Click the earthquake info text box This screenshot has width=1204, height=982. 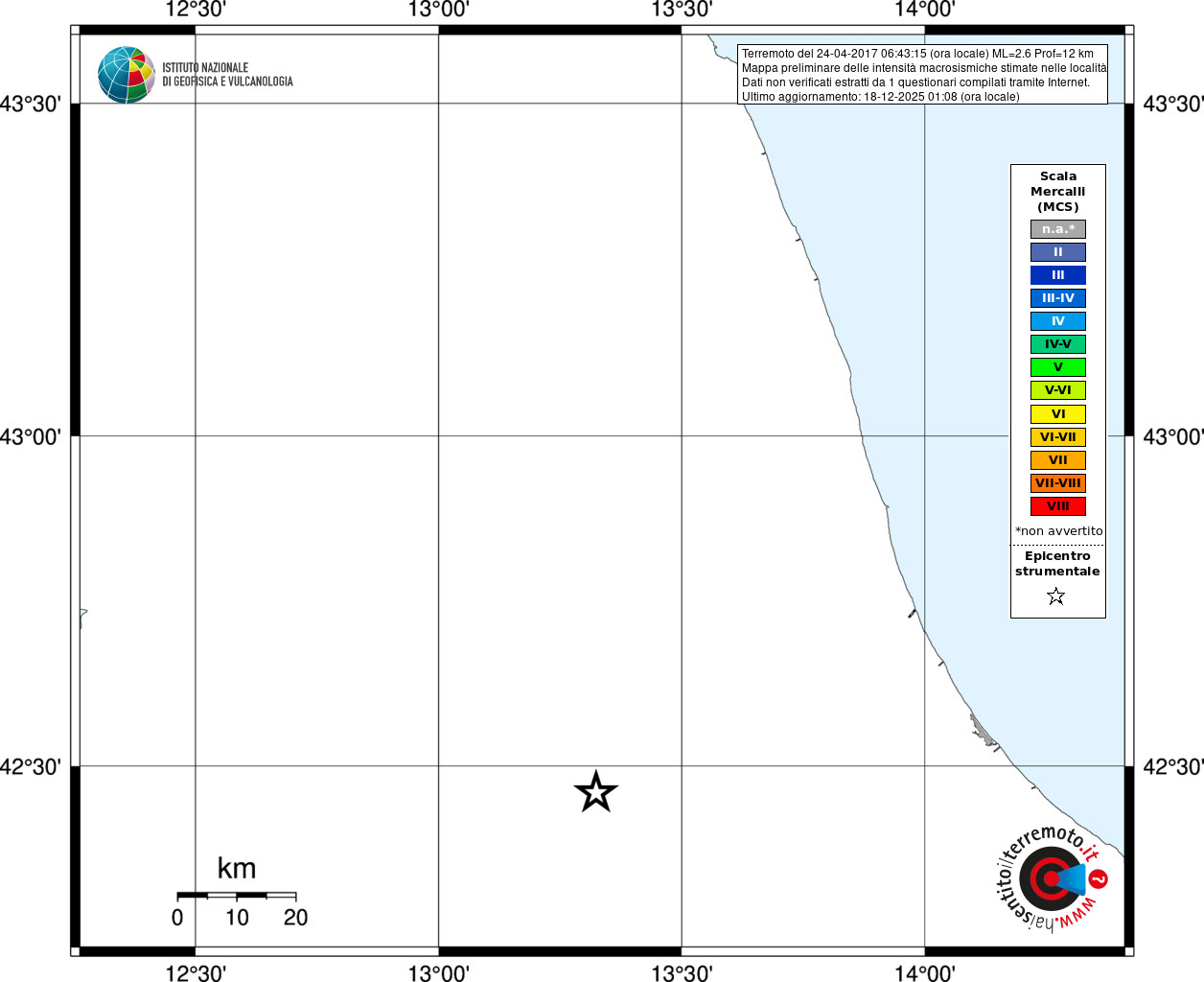(922, 75)
